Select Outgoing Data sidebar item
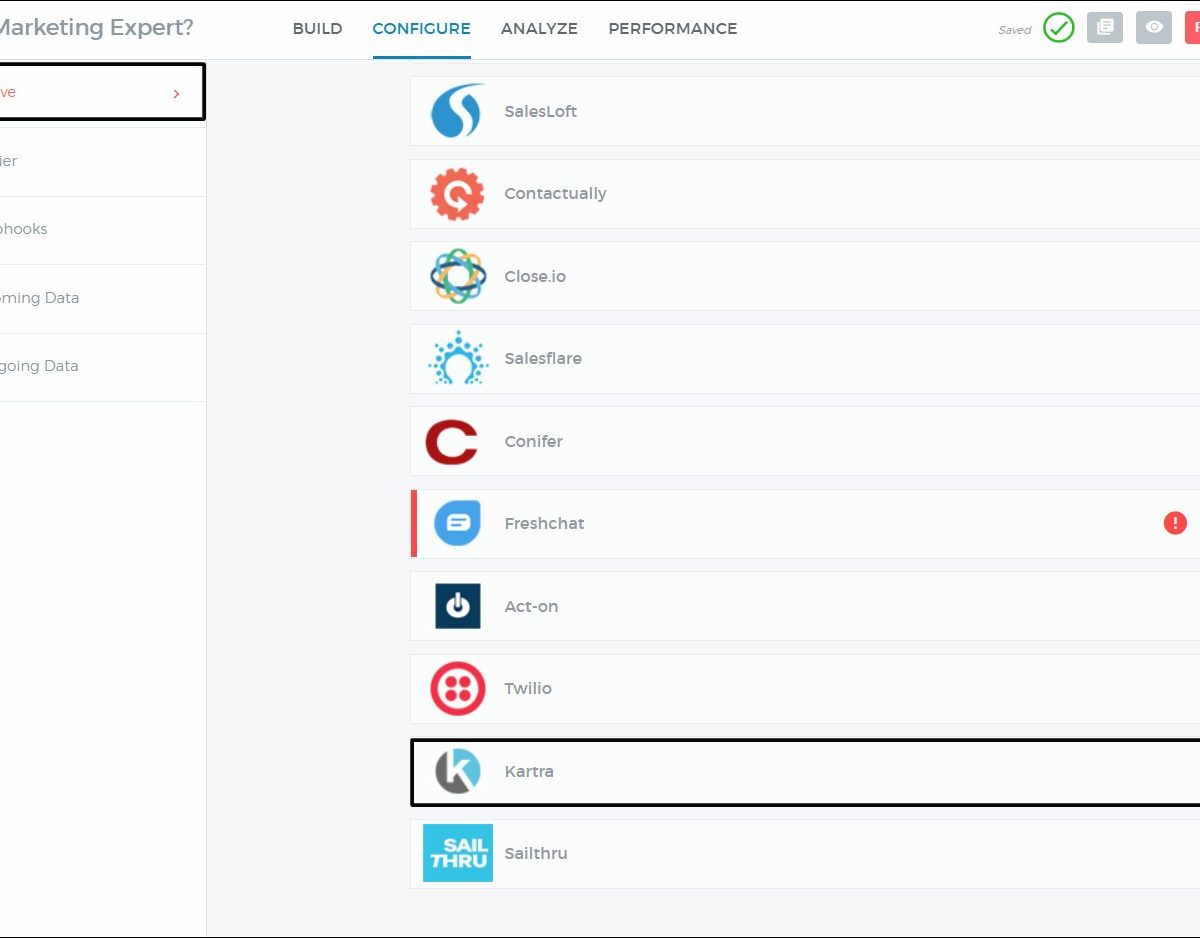The width and height of the screenshot is (1200, 938). coord(40,366)
